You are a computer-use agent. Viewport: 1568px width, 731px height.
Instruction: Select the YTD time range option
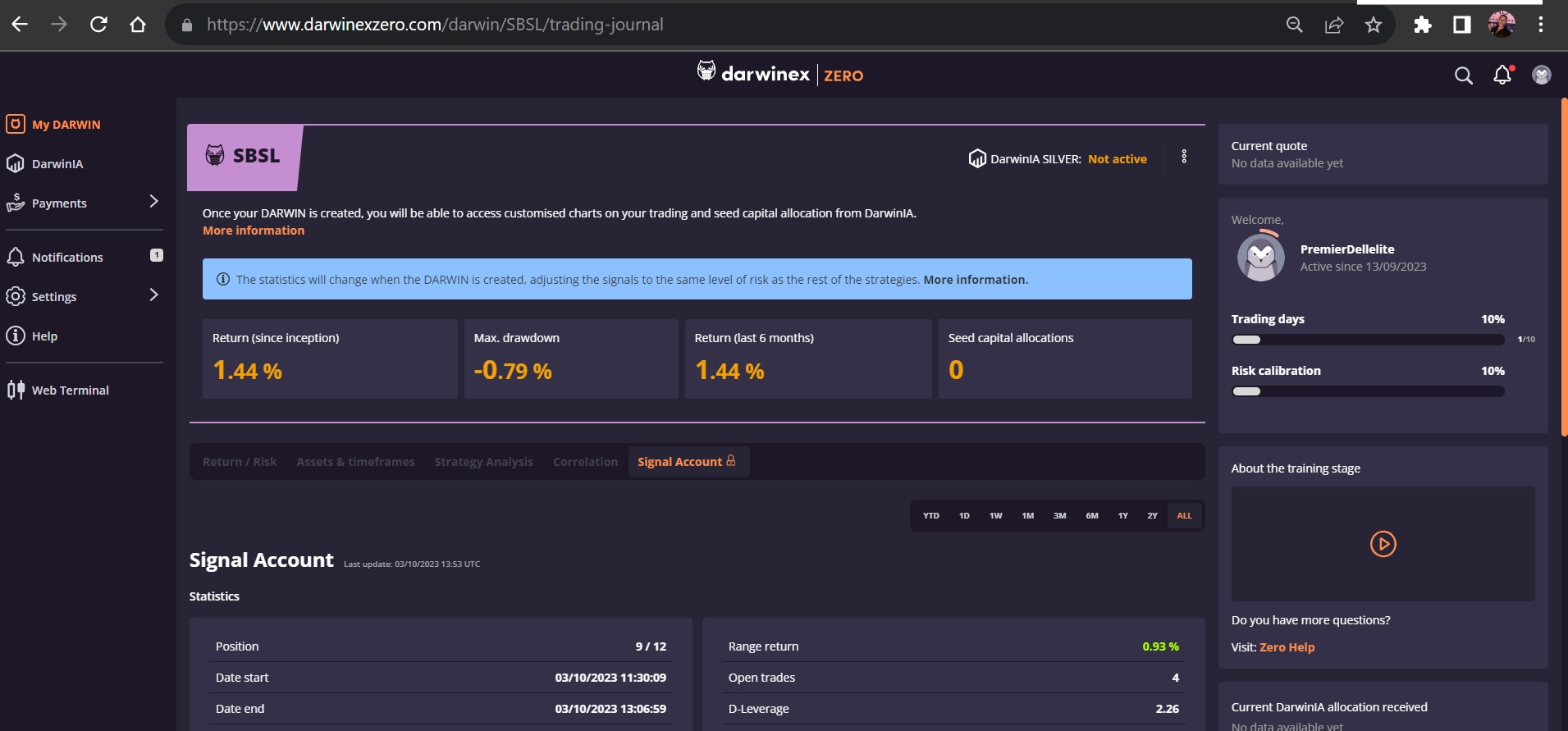(x=930, y=516)
